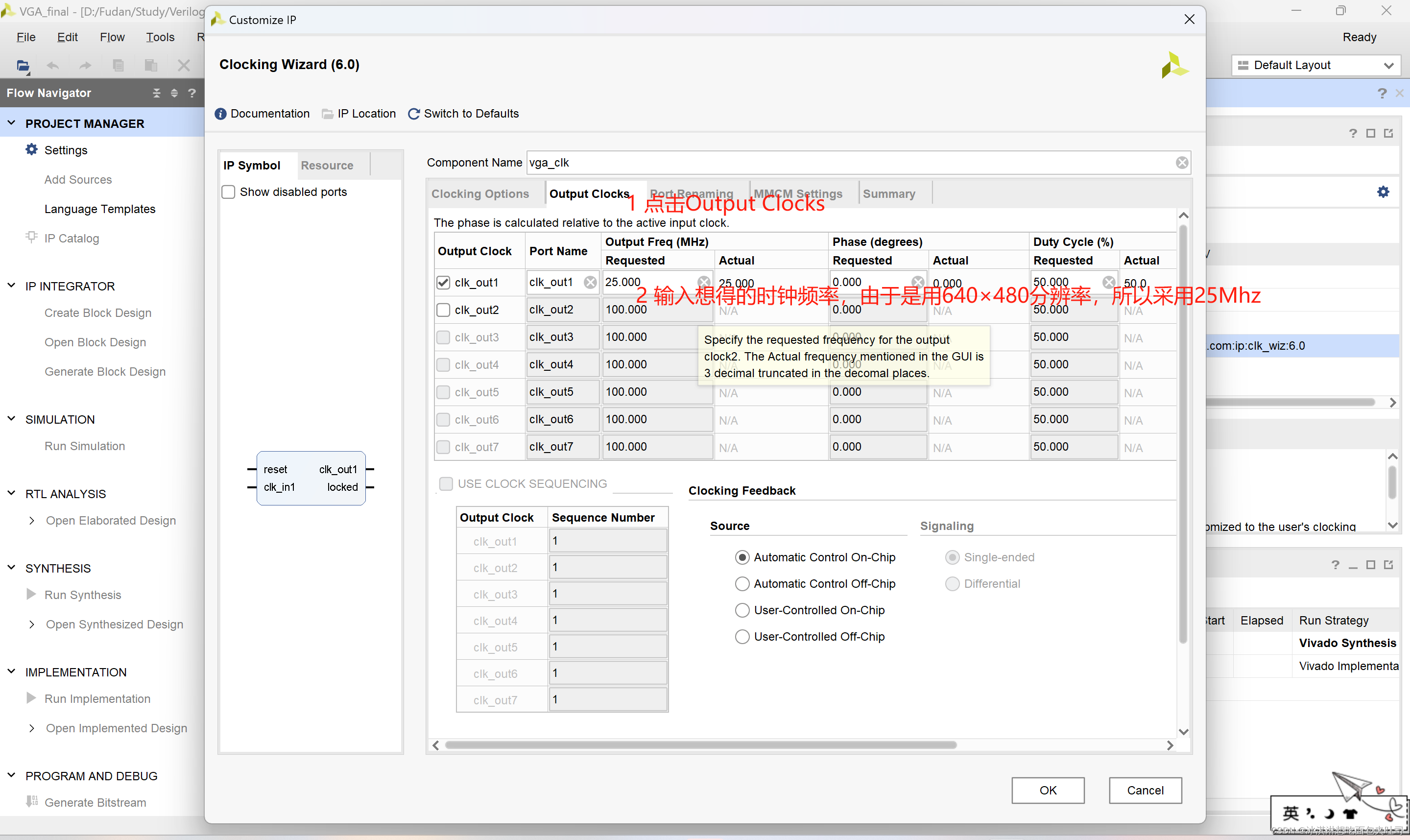Click Cancel in Customize IP dialog
This screenshot has height=840, width=1410.
pyautogui.click(x=1145, y=790)
